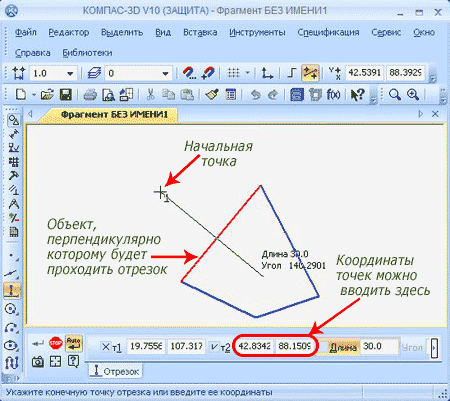This screenshot has width=450, height=401.
Task: Toggle the highlighted rounding mode button
Action: [x=310, y=73]
